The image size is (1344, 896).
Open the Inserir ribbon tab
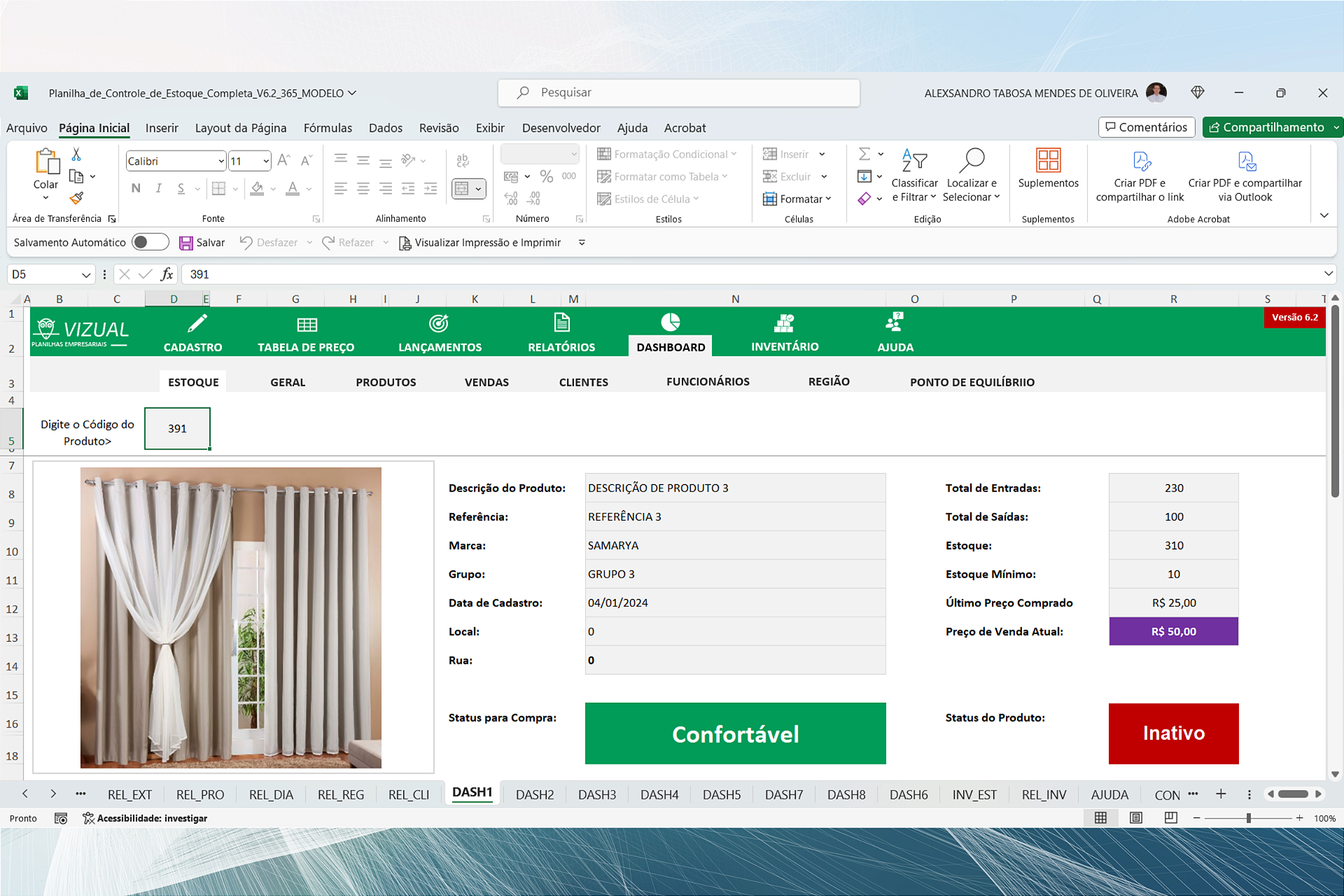[x=162, y=127]
